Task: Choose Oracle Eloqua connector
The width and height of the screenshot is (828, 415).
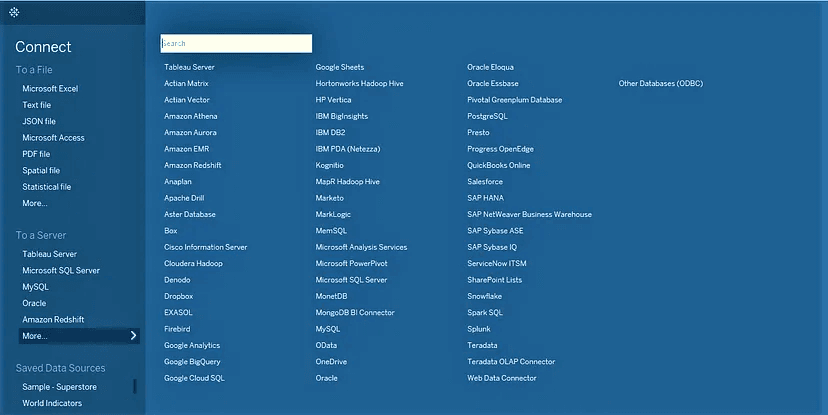Action: pyautogui.click(x=491, y=67)
